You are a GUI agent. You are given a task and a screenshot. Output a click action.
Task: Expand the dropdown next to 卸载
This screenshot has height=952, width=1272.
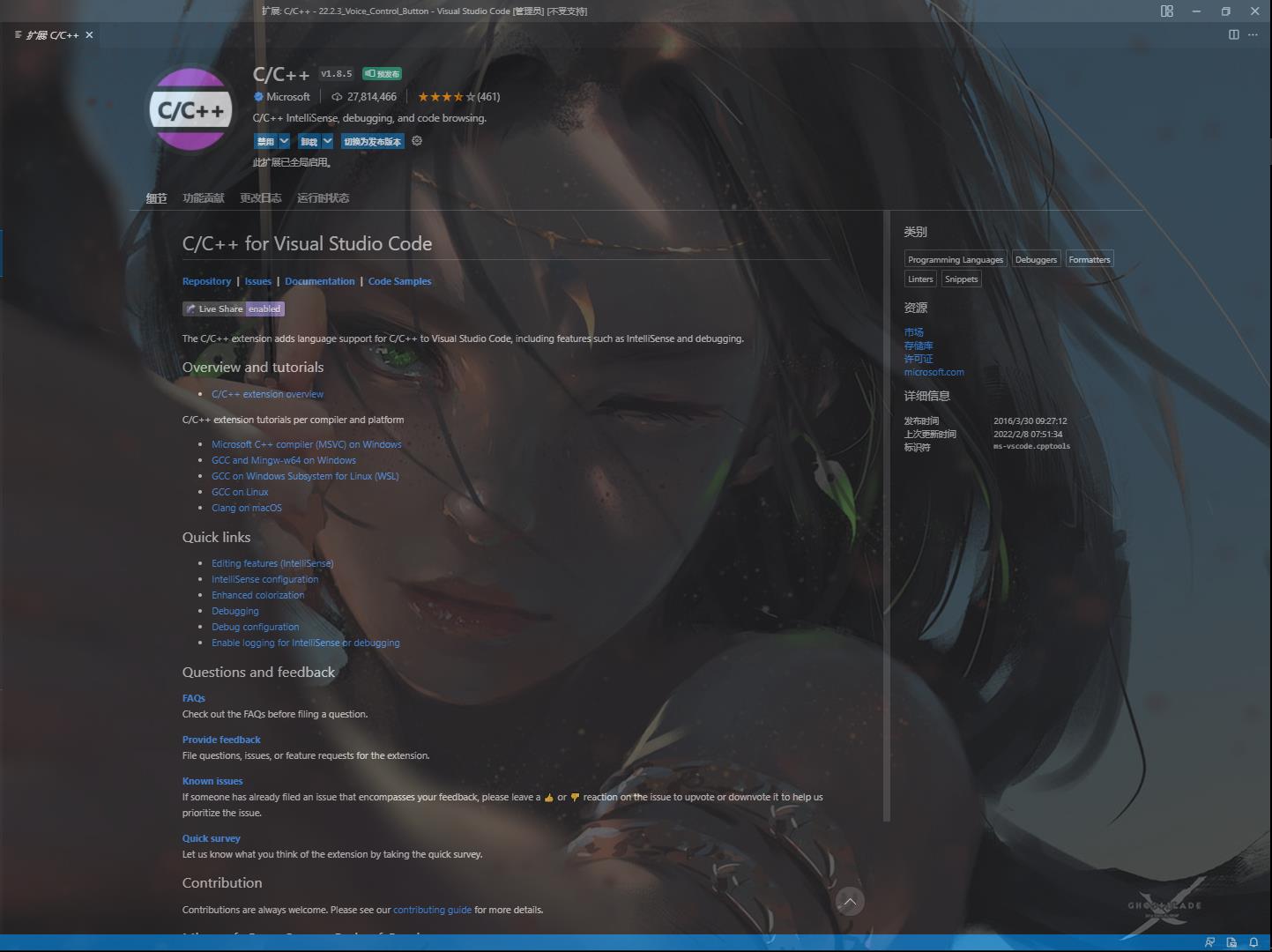(327, 141)
